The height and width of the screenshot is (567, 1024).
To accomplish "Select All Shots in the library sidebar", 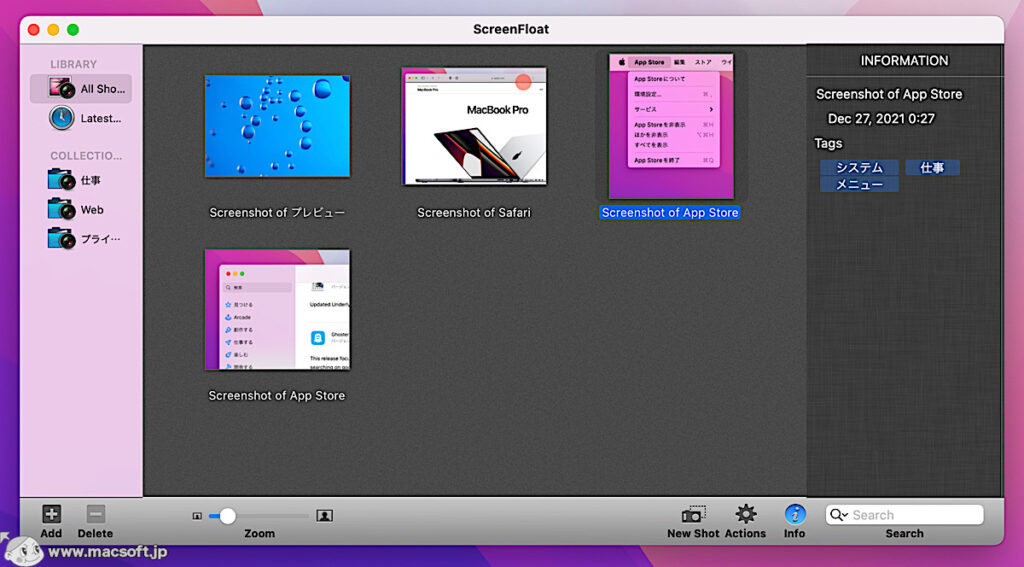I will click(81, 88).
